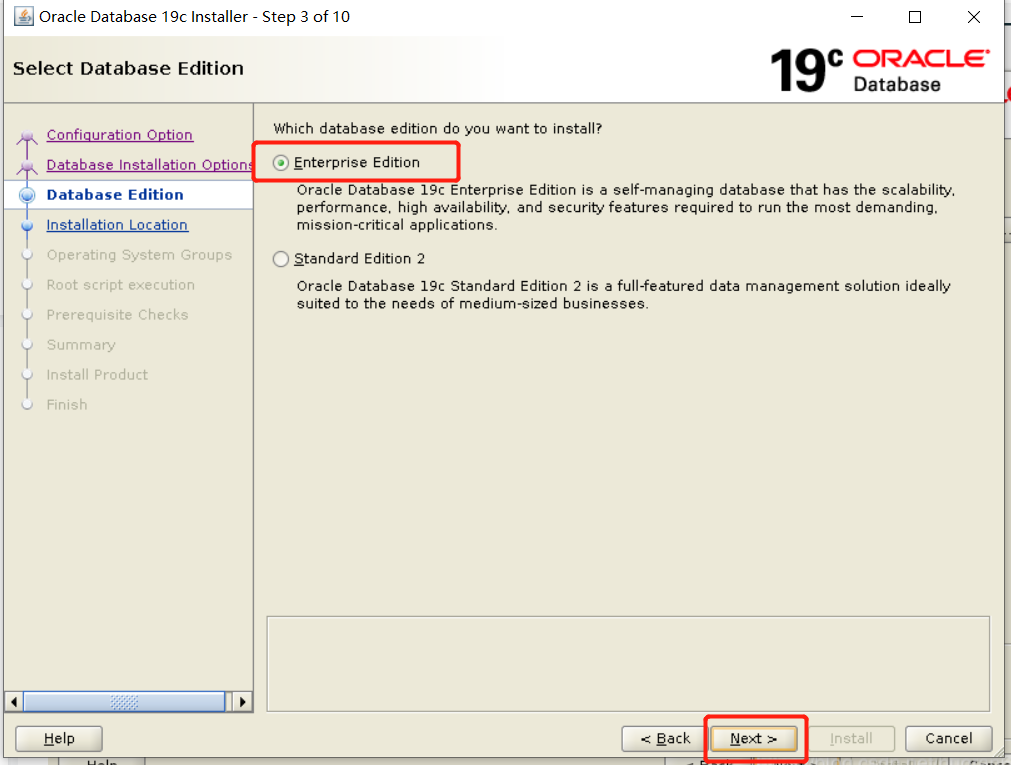Click the Java installer icon in title bar

(x=24, y=16)
